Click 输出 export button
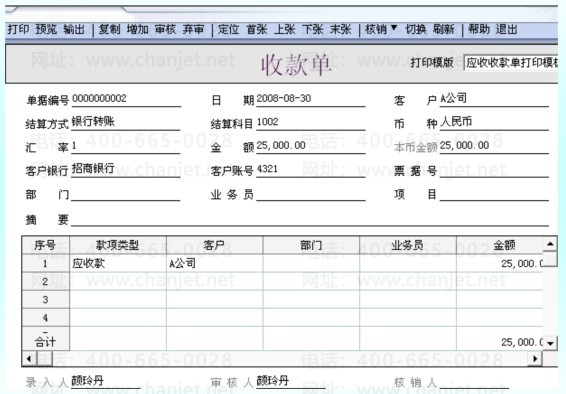The image size is (566, 394). tap(74, 29)
